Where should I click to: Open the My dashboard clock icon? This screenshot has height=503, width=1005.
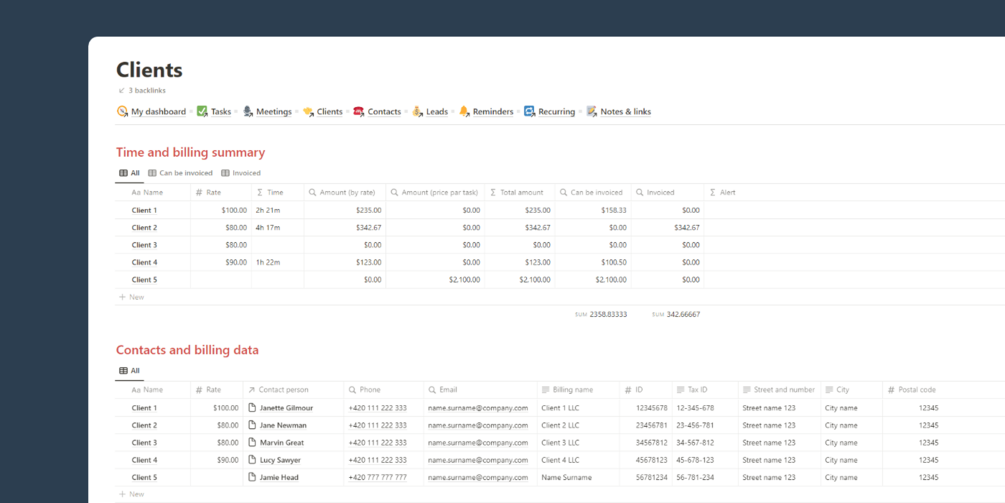coord(122,111)
